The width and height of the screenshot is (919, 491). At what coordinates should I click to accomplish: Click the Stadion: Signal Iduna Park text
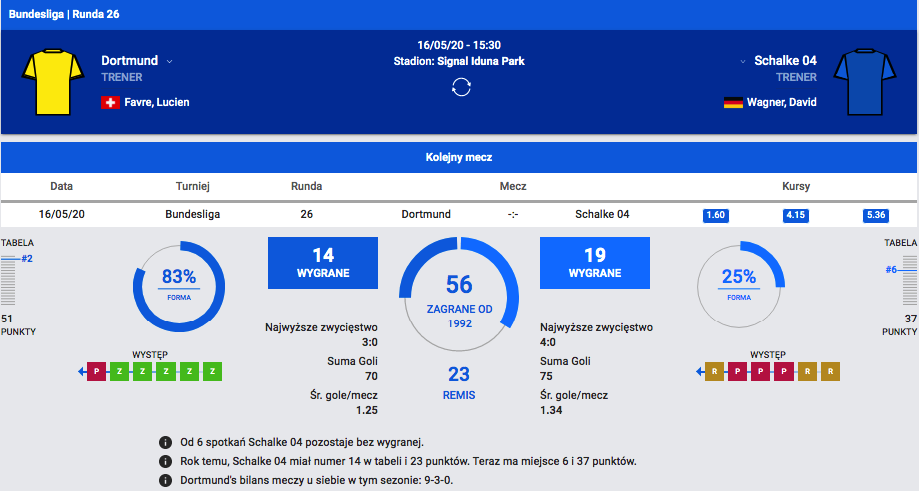459,61
